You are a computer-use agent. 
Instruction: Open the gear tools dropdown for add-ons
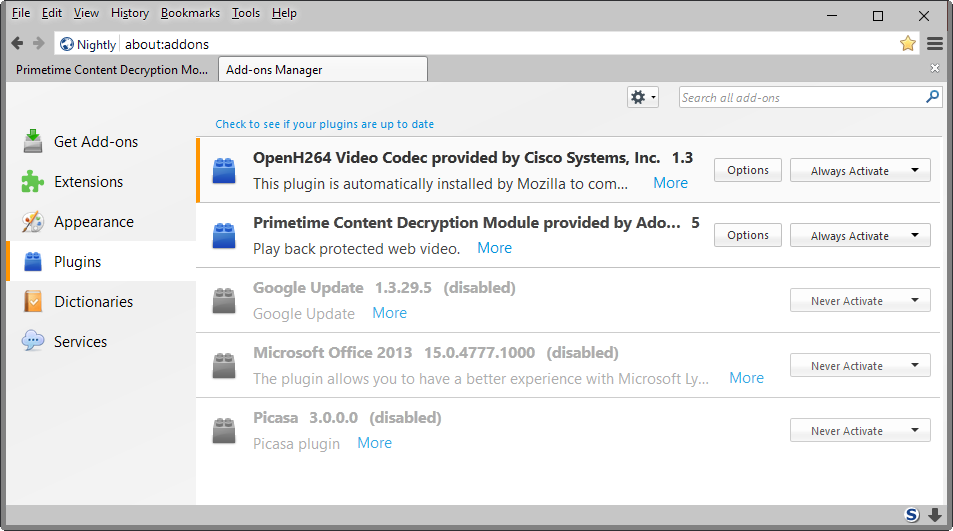pos(642,97)
